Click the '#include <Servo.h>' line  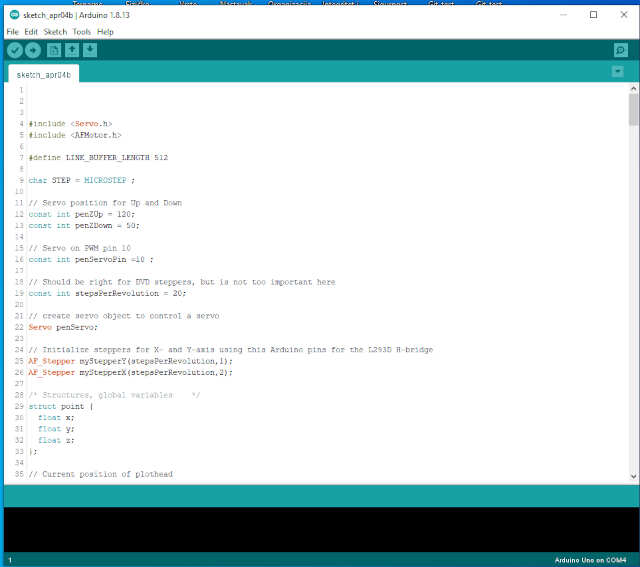pyautogui.click(x=70, y=124)
